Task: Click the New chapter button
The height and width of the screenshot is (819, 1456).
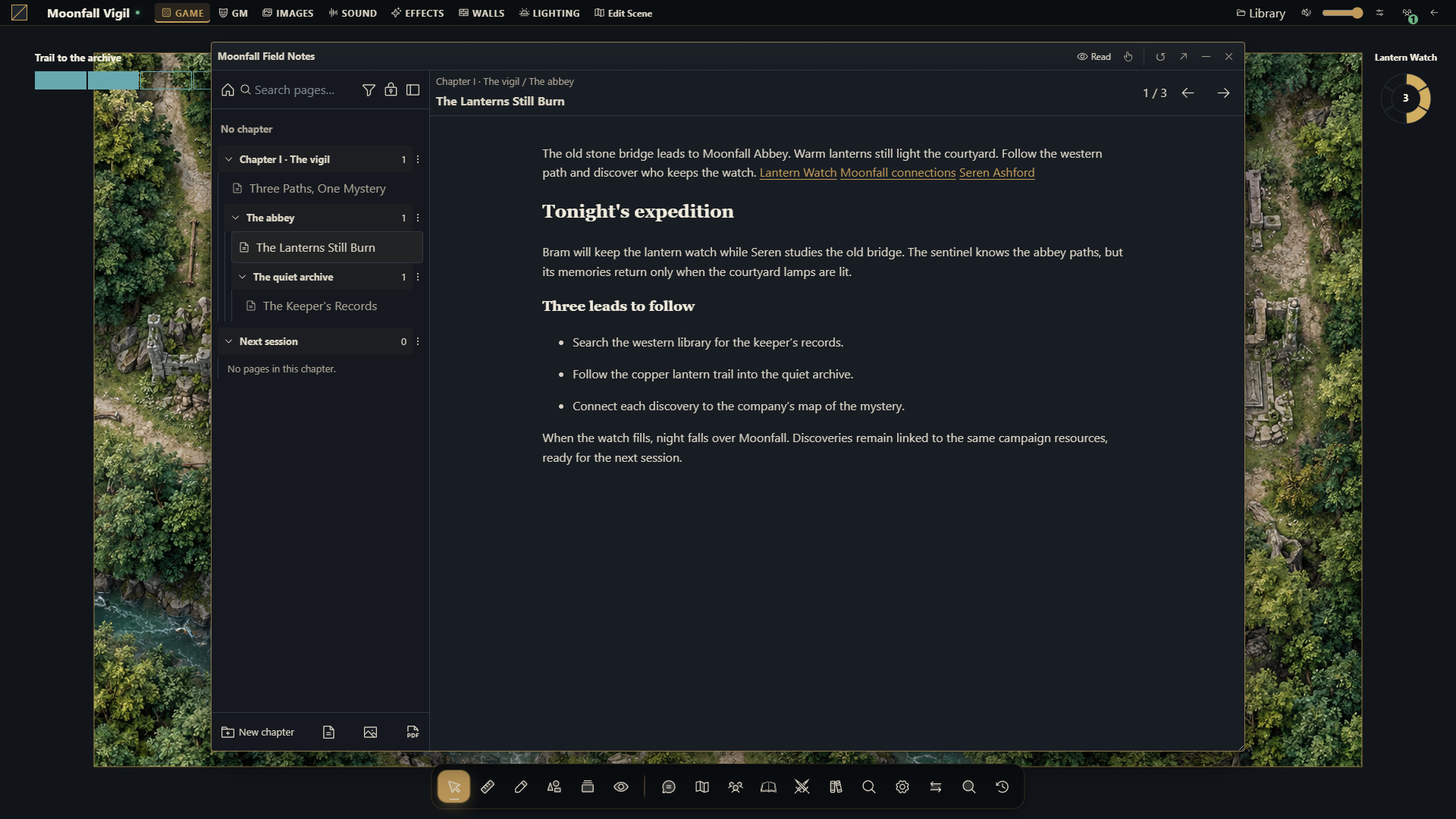Action: point(258,732)
